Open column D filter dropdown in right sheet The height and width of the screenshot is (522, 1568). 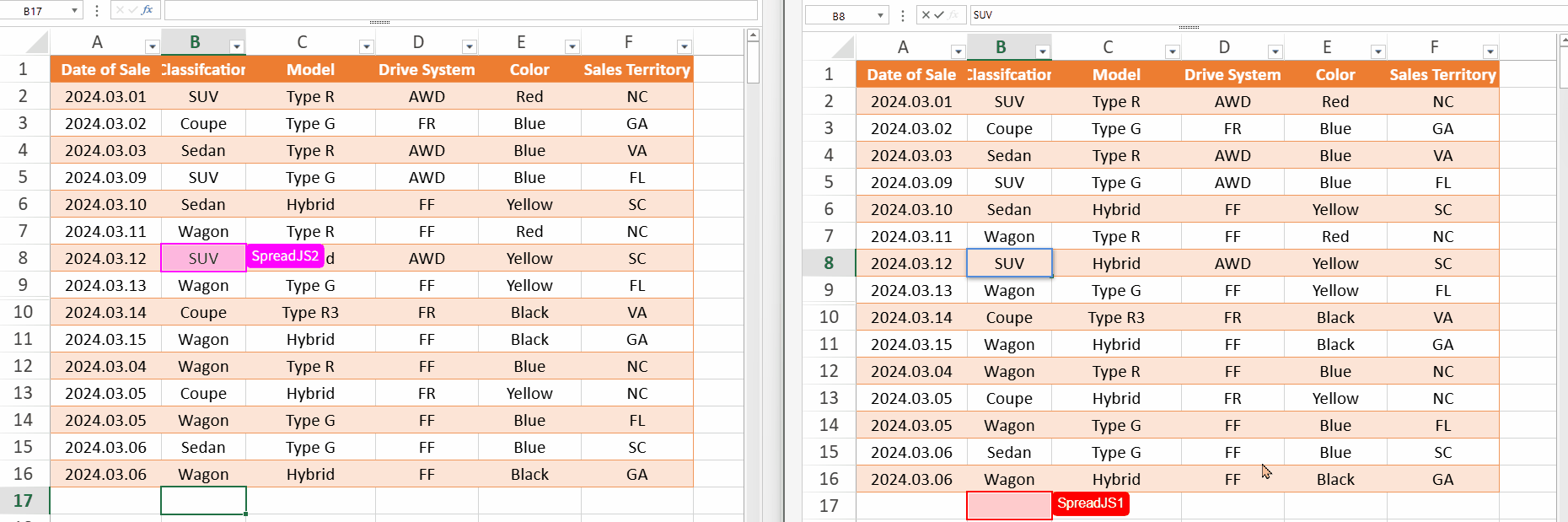point(1275,52)
